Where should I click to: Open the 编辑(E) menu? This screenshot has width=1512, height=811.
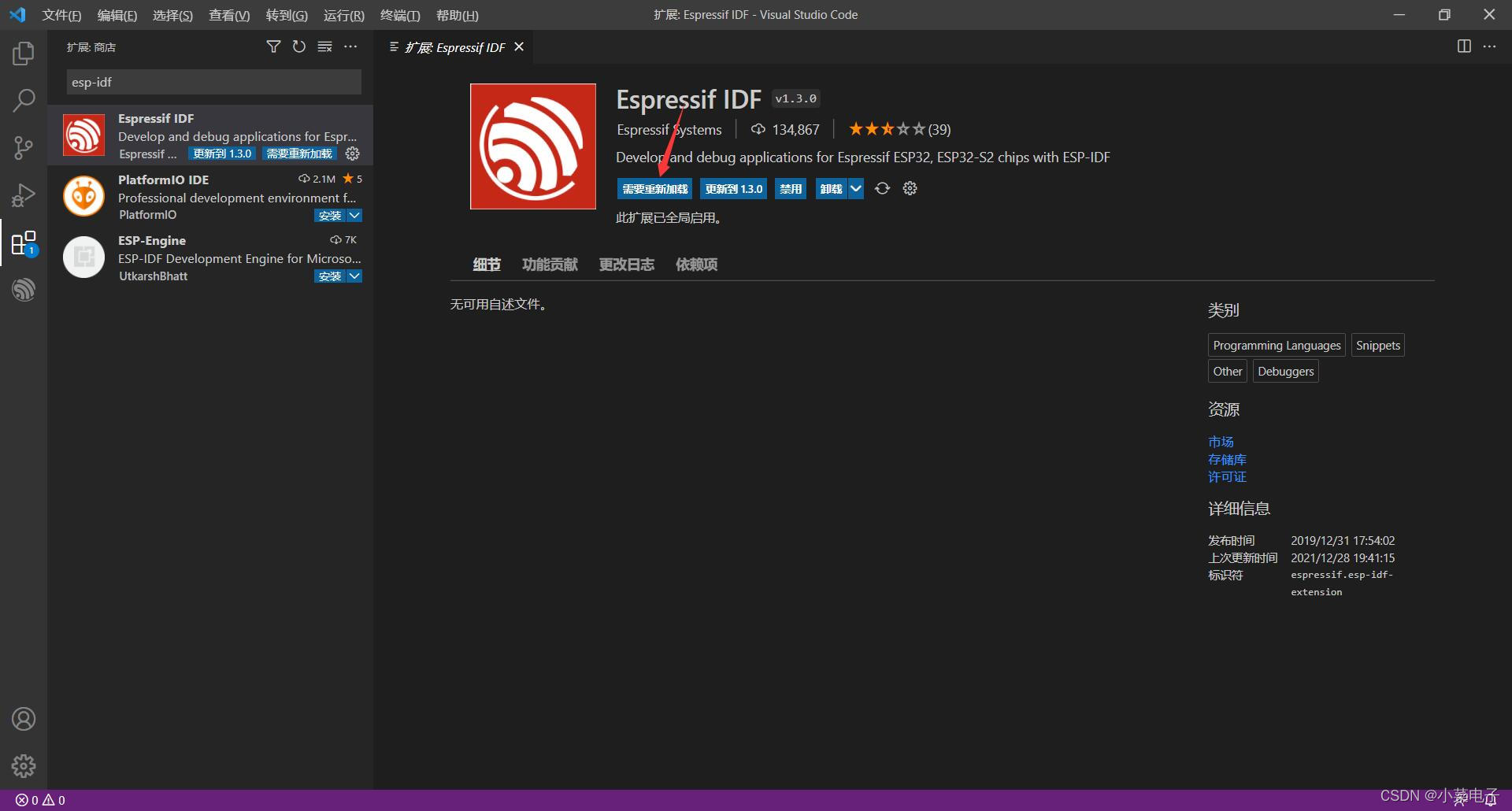(117, 15)
